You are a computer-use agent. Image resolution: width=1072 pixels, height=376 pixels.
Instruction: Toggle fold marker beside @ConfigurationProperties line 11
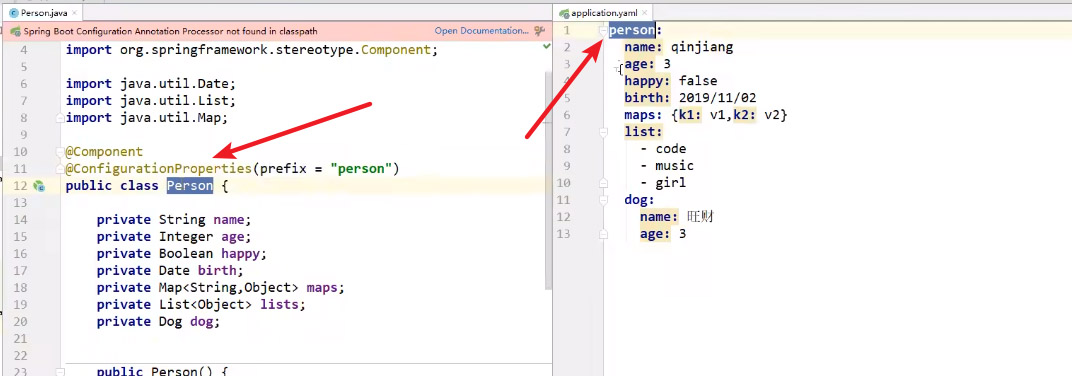tap(60, 169)
